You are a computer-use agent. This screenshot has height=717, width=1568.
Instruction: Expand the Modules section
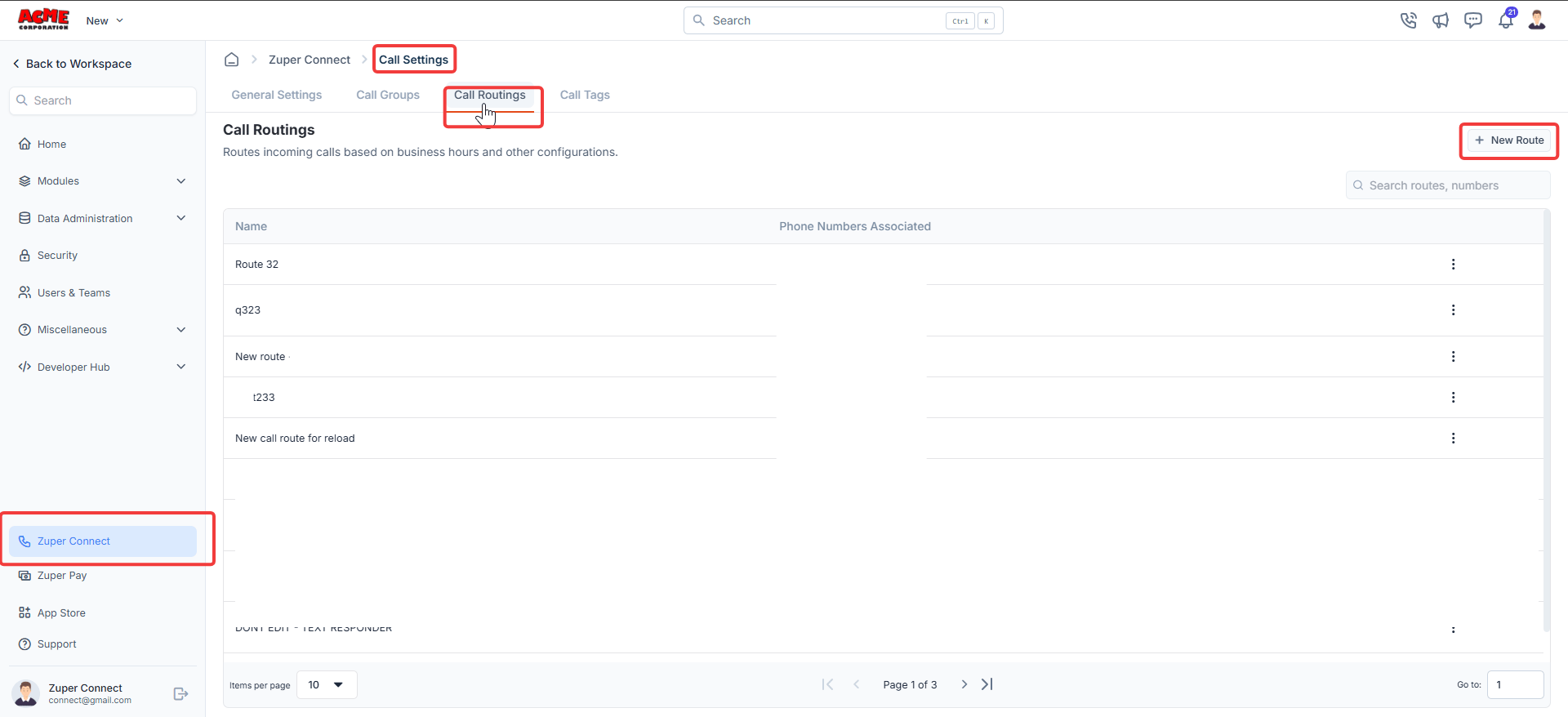coord(103,181)
